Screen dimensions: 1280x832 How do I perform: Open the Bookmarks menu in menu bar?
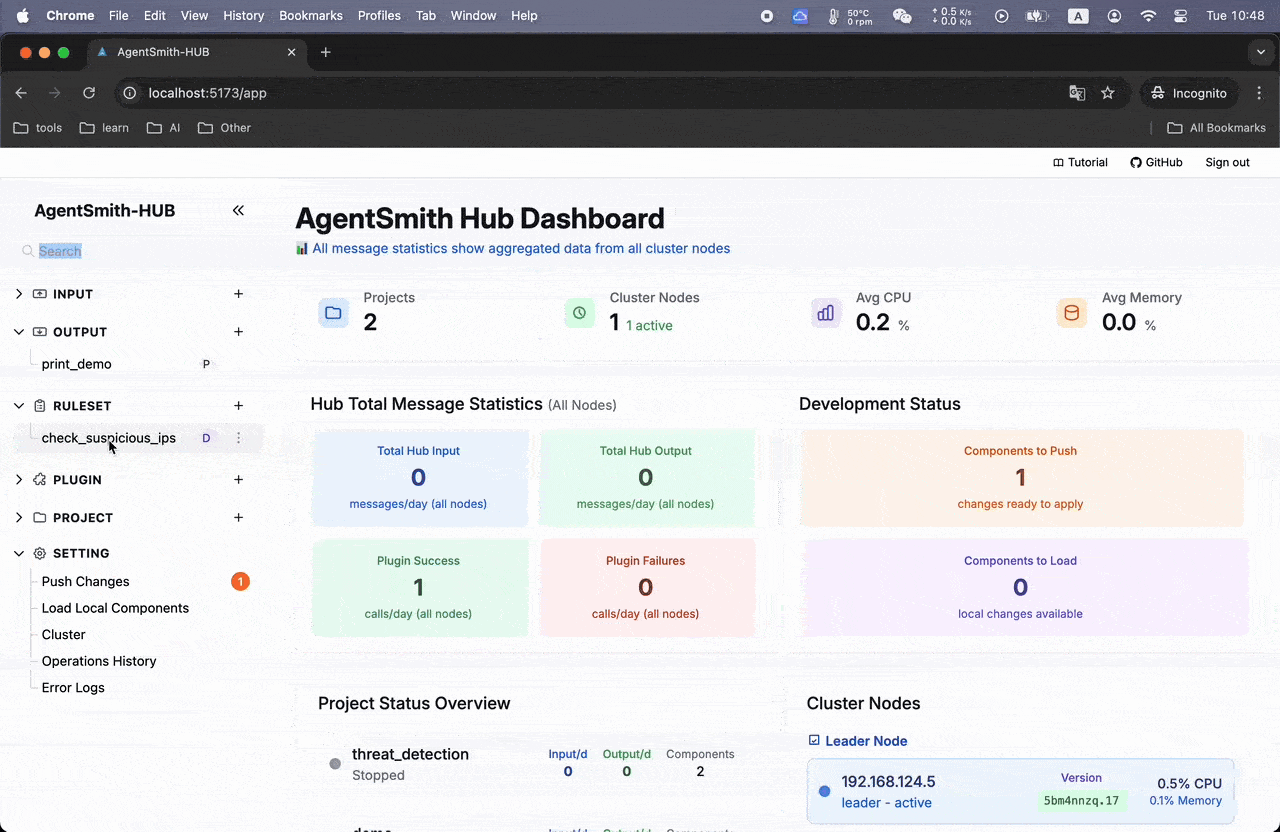point(311,16)
